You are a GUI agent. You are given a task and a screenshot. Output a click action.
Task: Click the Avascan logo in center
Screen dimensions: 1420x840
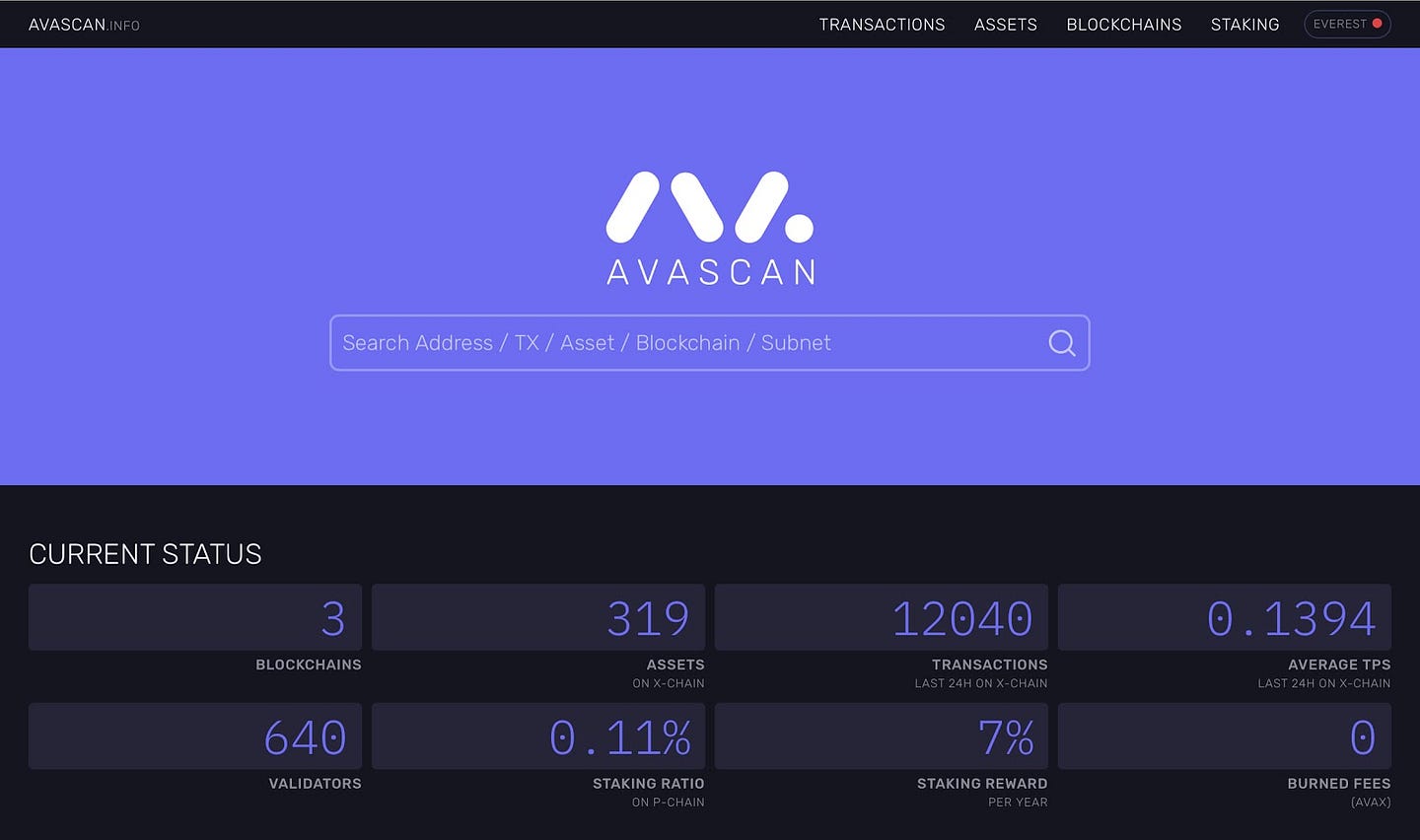click(x=710, y=229)
